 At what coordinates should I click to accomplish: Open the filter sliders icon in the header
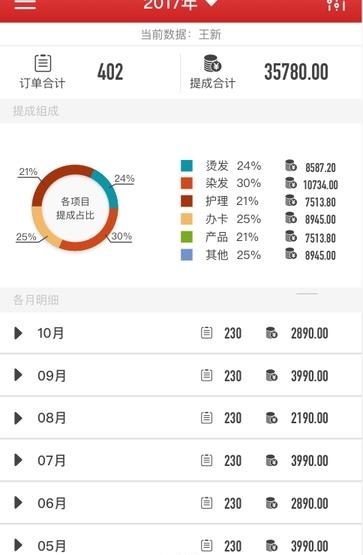click(336, 4)
